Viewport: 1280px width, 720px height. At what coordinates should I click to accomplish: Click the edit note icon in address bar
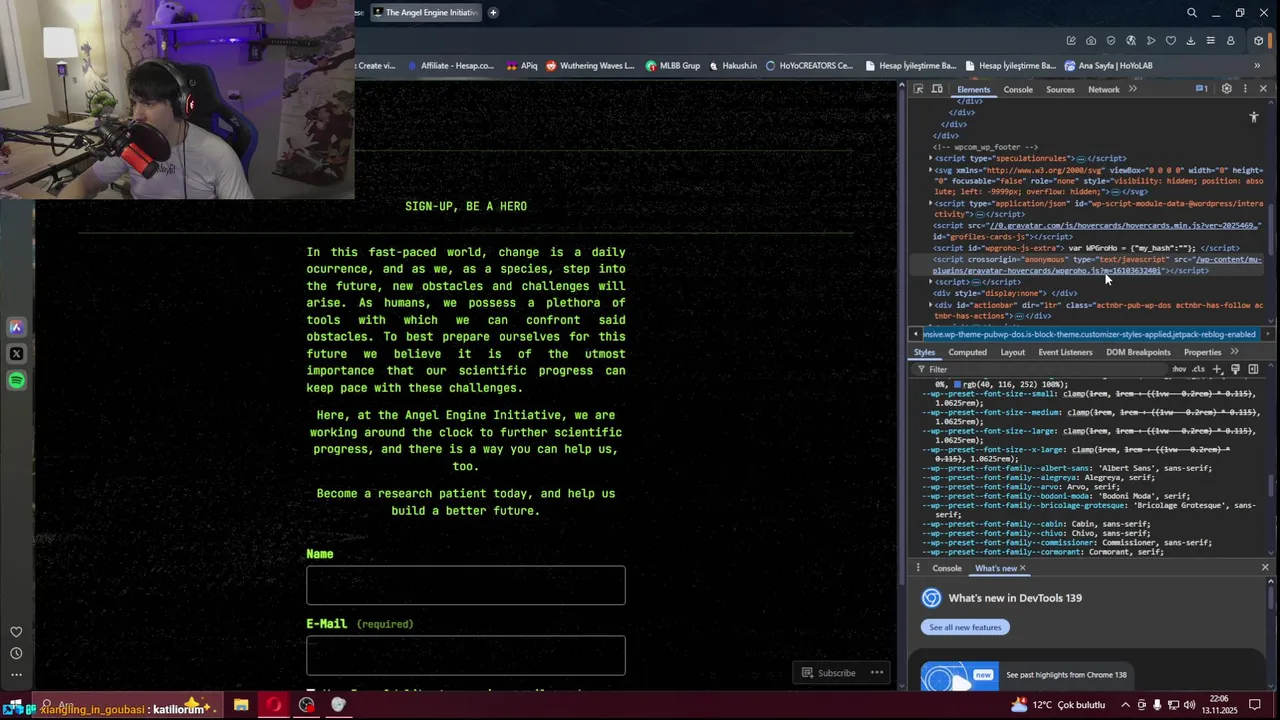1071,41
